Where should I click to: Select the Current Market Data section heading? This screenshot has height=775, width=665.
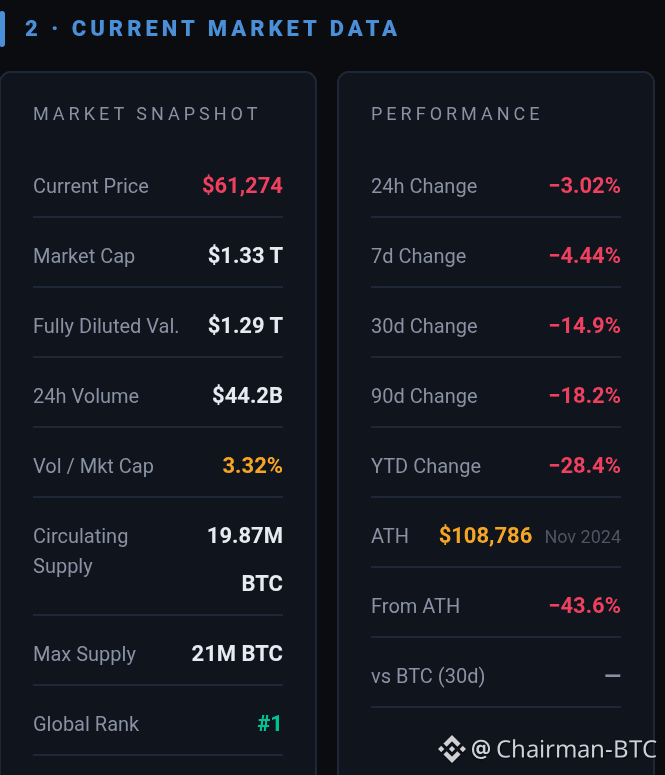(212, 28)
